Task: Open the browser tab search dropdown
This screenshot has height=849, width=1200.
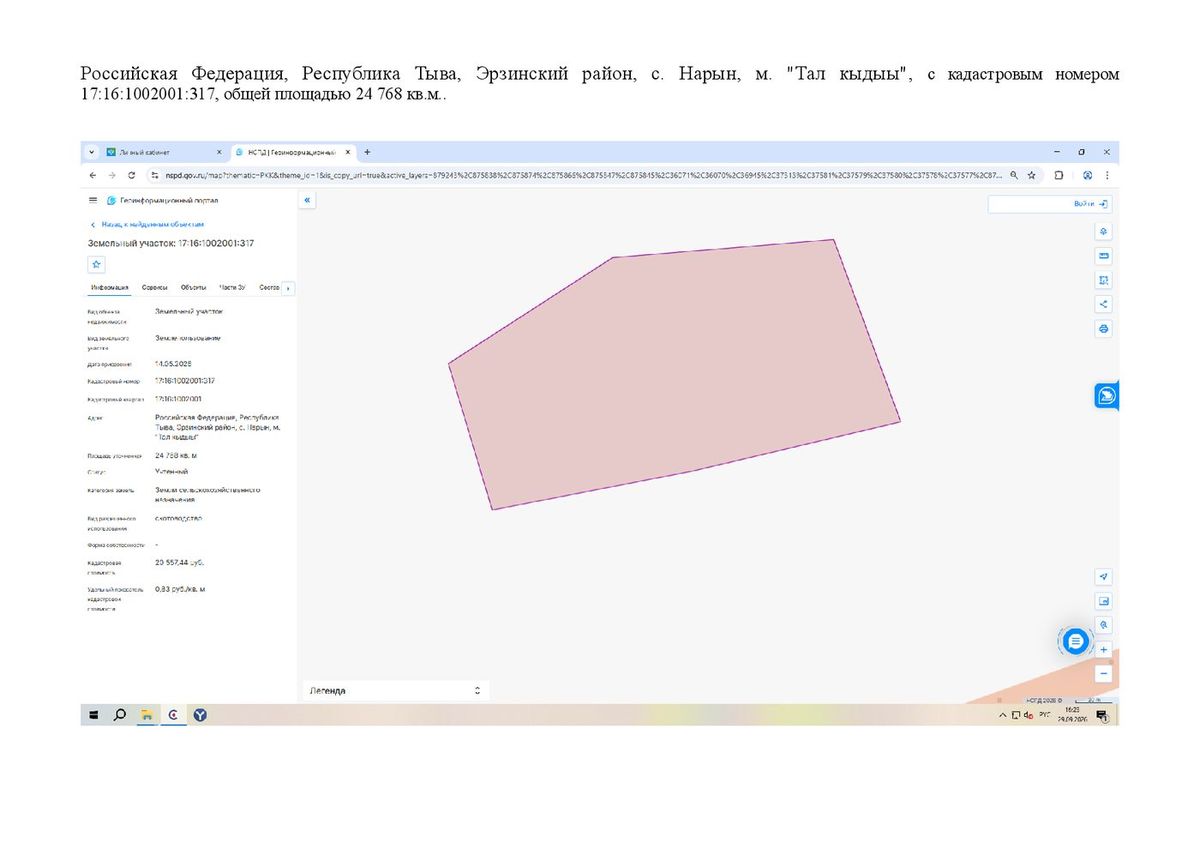Action: tap(92, 152)
